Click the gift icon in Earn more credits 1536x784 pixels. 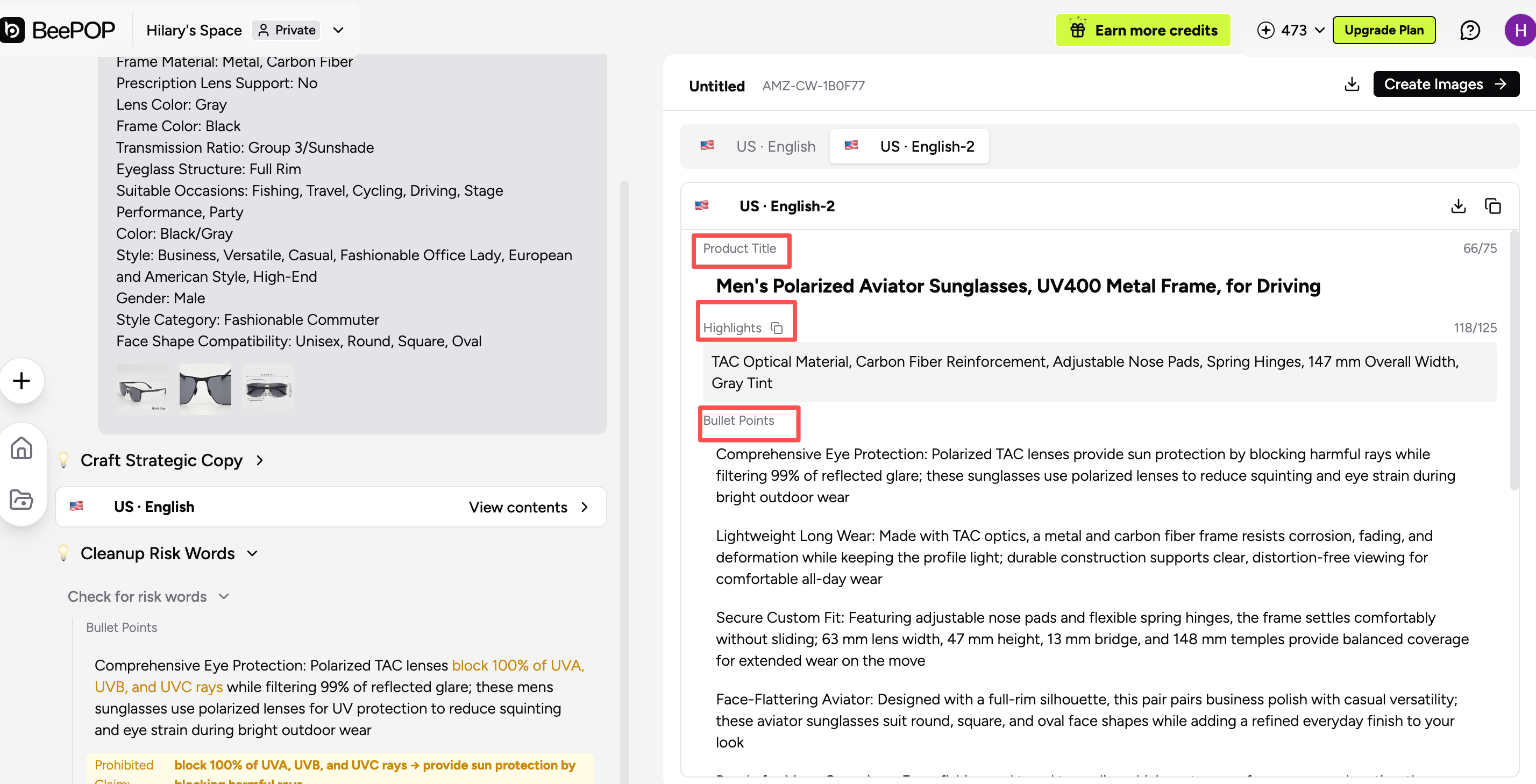click(x=1077, y=29)
